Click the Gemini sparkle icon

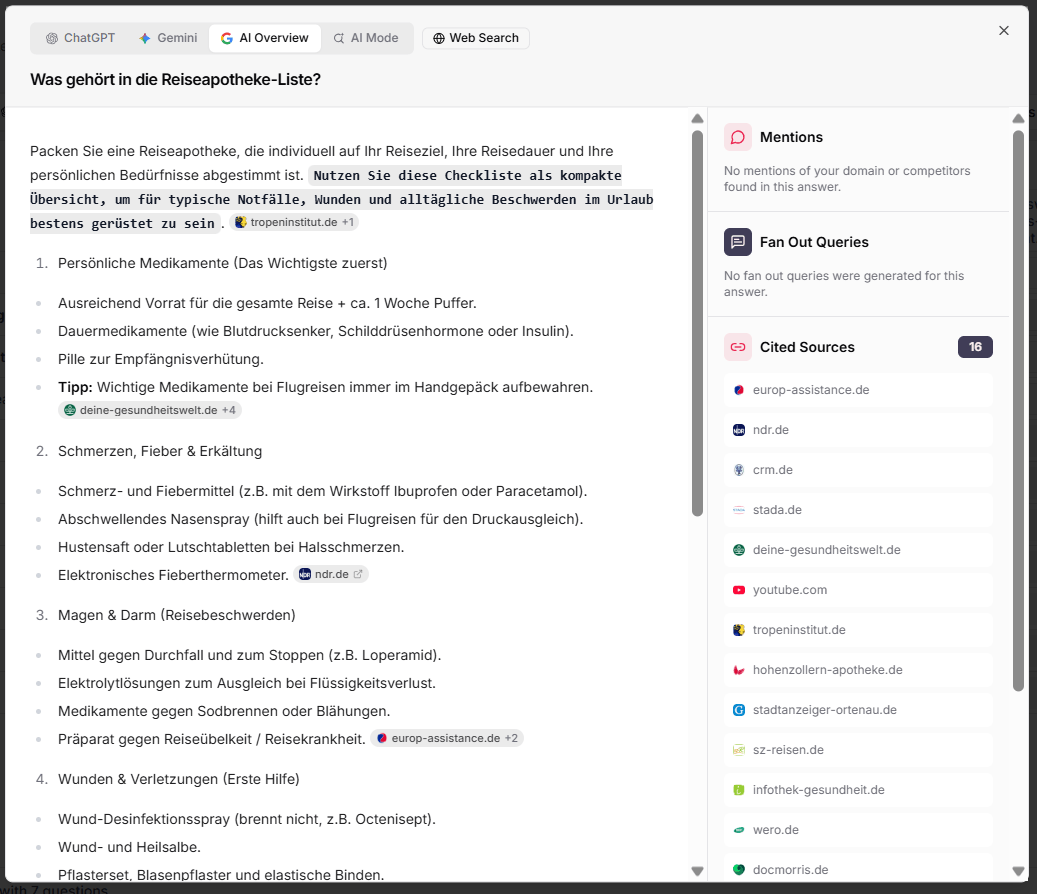tap(145, 38)
